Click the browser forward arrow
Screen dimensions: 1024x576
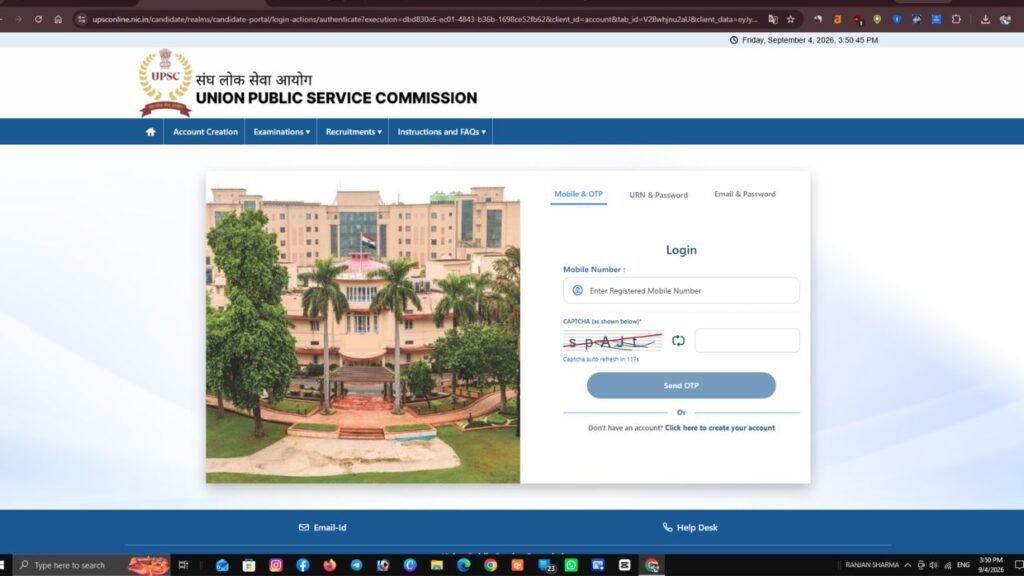point(18,20)
